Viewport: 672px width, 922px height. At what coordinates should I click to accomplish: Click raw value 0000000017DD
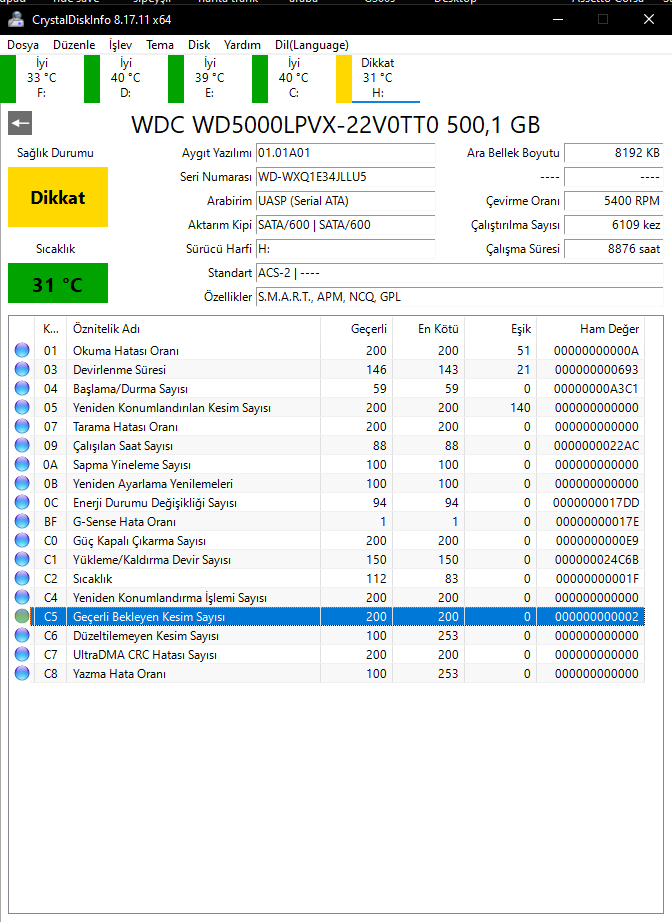pos(596,503)
